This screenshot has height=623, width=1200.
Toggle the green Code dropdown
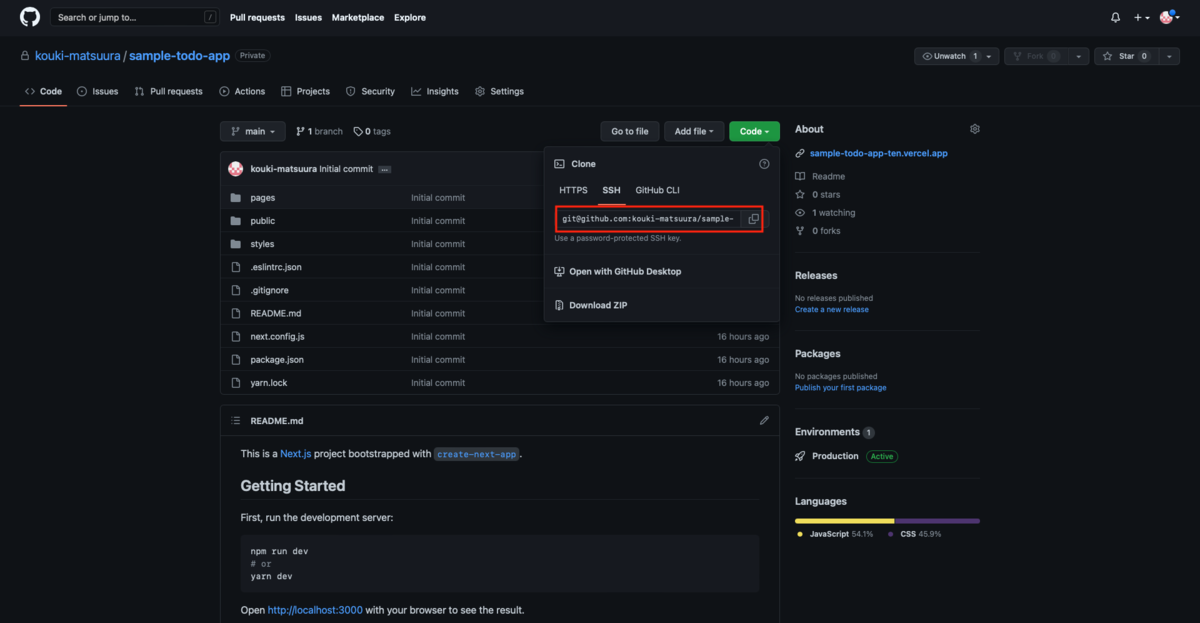point(754,131)
